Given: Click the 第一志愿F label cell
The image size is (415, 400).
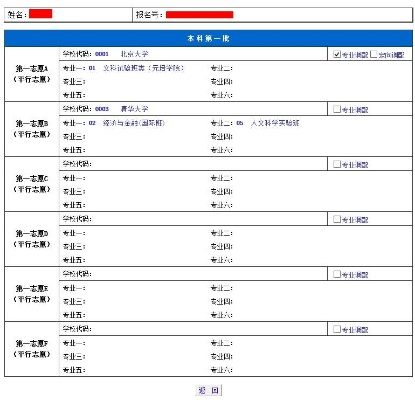Looking at the screenshot, I should [32, 349].
